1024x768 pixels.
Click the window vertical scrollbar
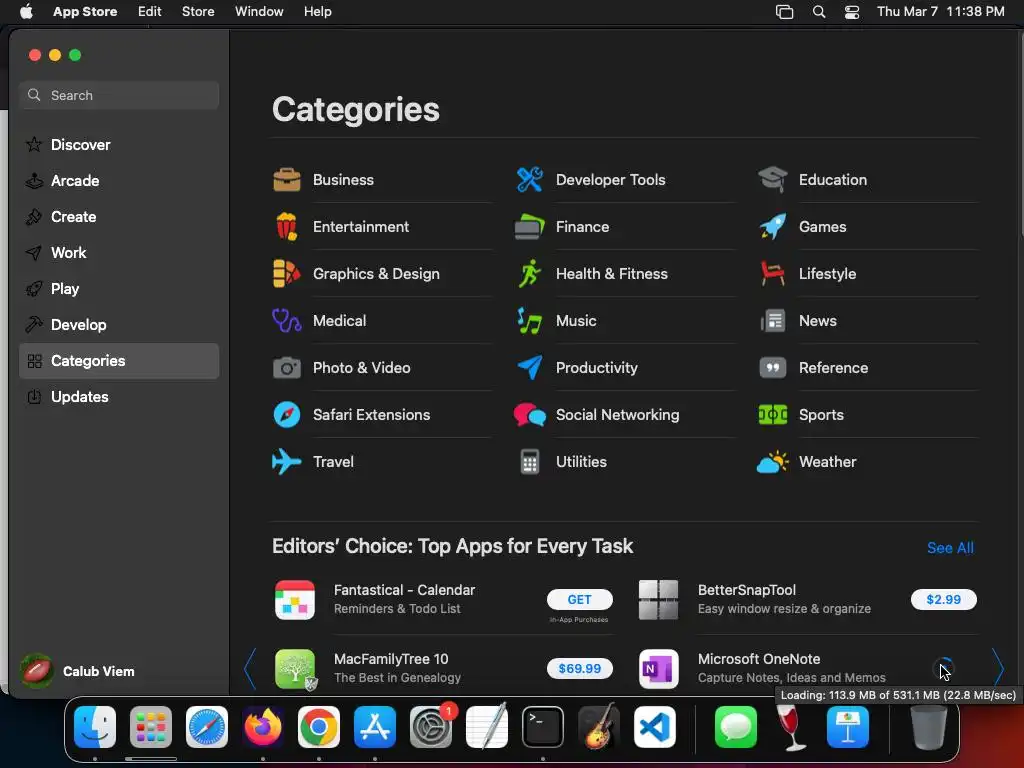click(1020, 134)
